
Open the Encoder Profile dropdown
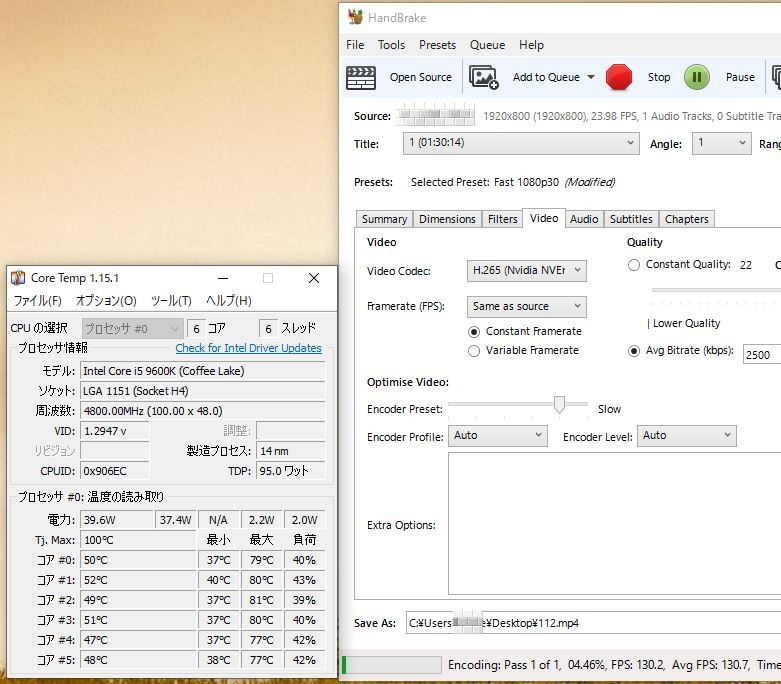click(498, 435)
